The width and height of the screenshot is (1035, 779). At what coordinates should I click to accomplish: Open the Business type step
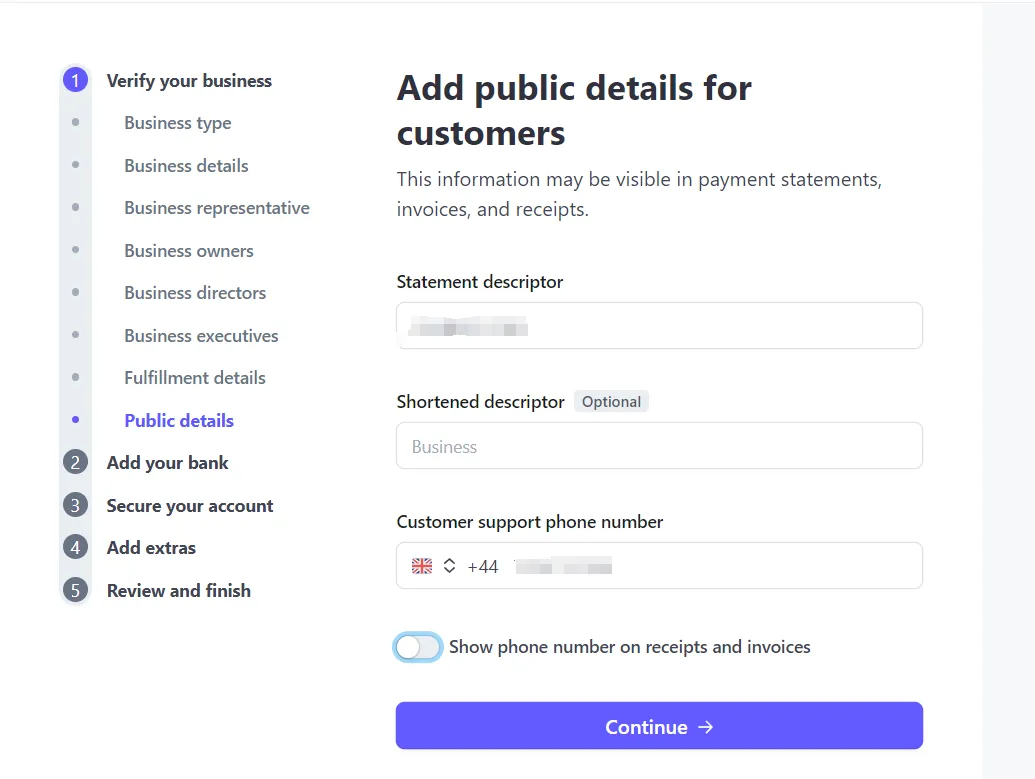pyautogui.click(x=178, y=123)
